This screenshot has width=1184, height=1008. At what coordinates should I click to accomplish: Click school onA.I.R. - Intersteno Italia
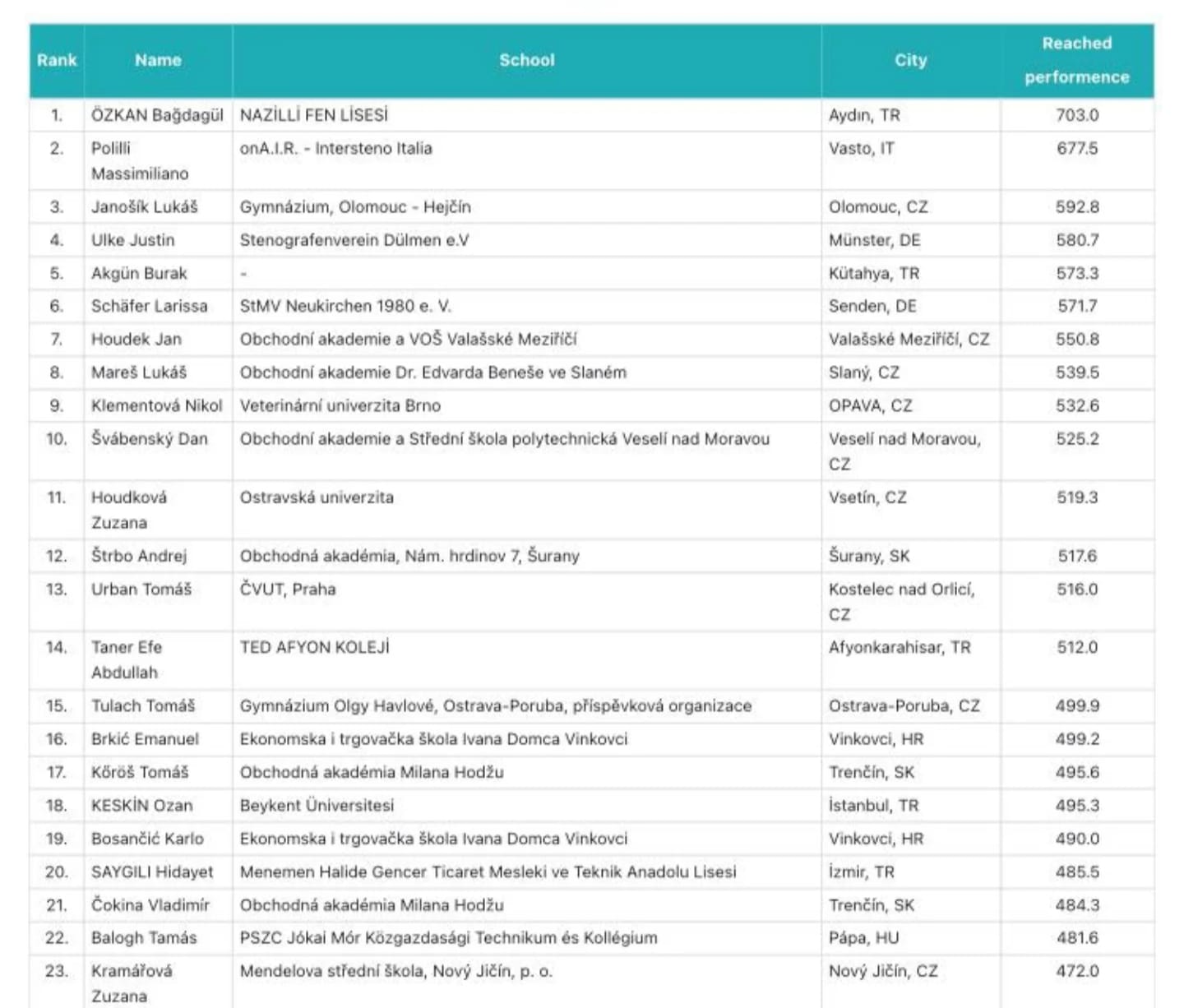click(335, 149)
